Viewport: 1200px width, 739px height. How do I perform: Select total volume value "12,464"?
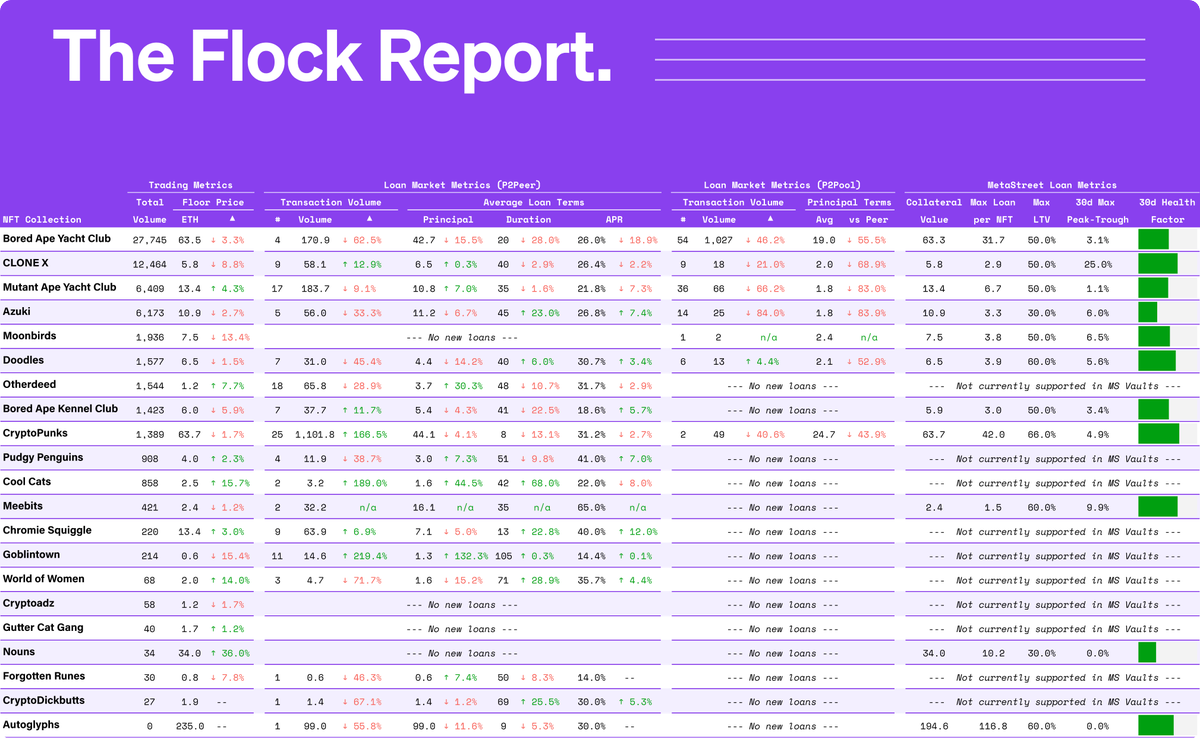click(150, 265)
